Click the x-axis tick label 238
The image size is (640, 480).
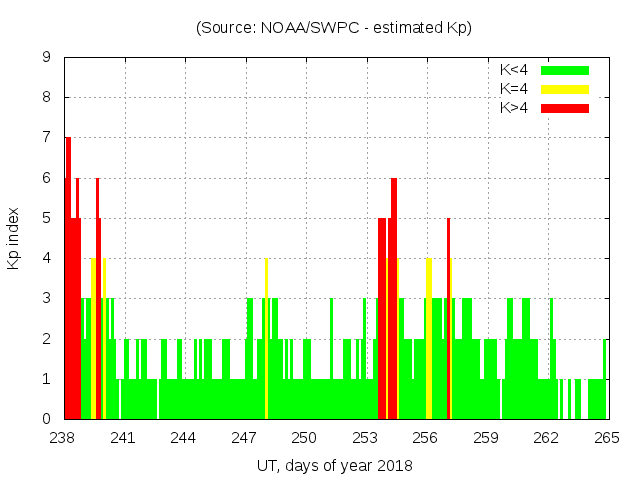63,438
